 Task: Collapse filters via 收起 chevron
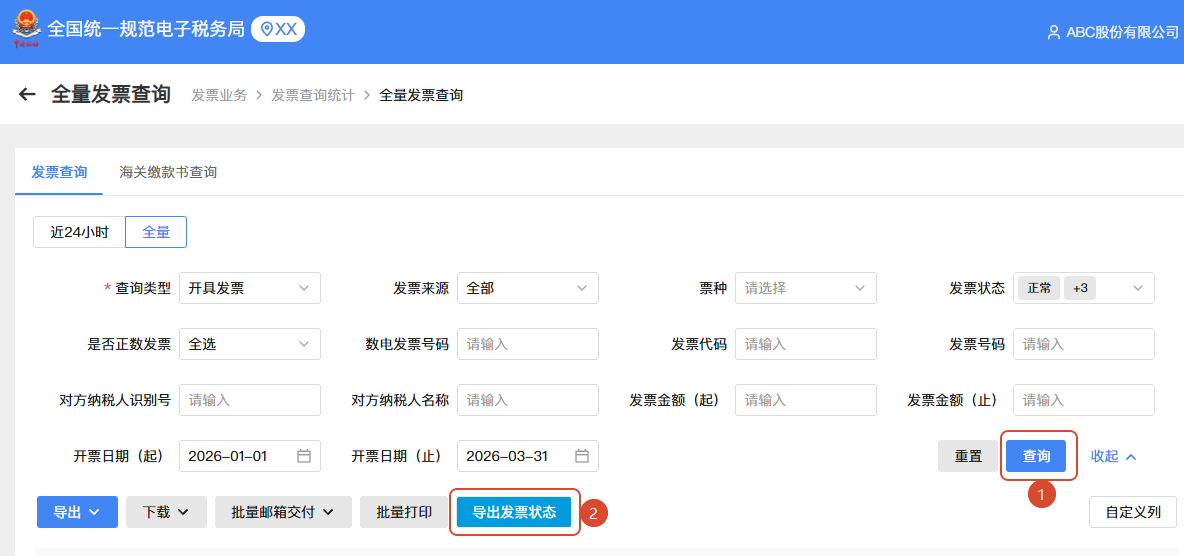coord(1131,457)
